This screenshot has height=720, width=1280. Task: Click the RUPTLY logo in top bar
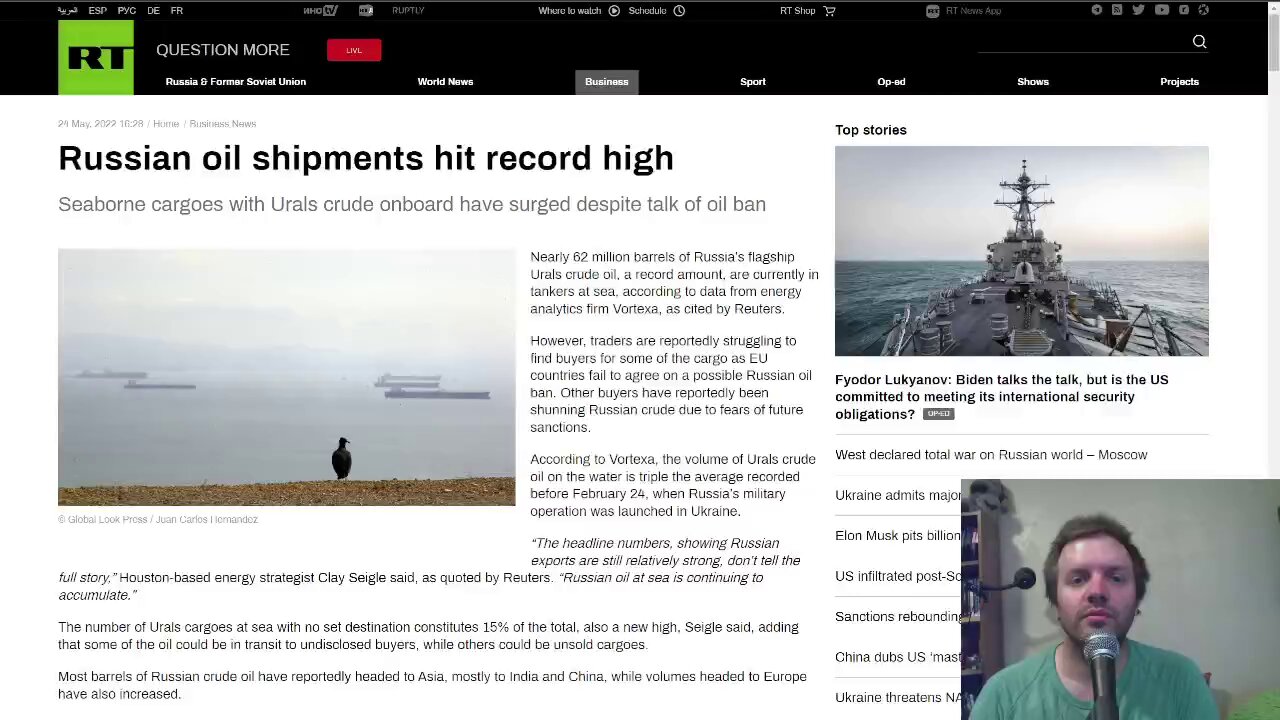click(x=408, y=10)
